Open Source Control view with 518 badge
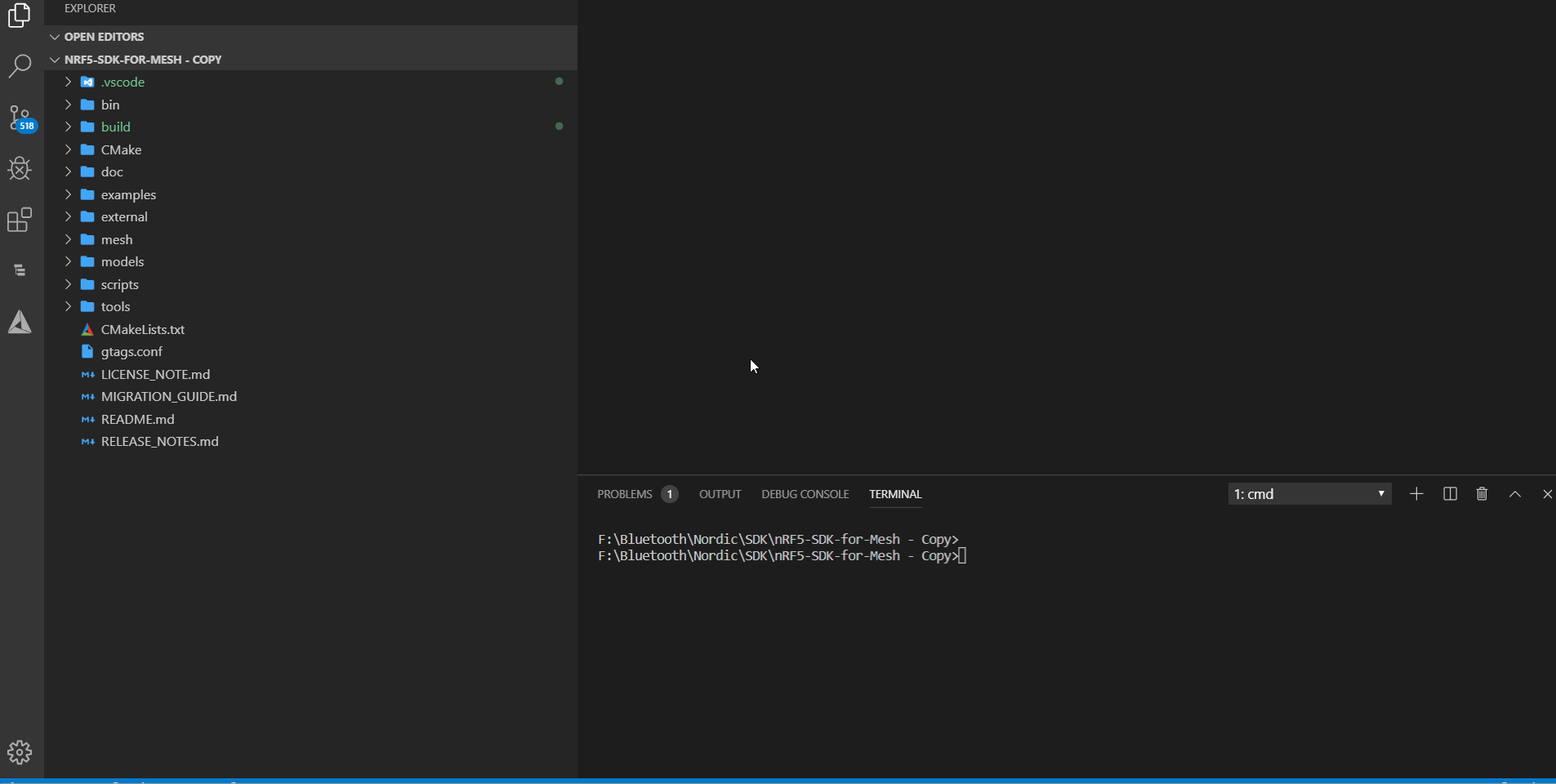The width and height of the screenshot is (1556, 784). [x=20, y=118]
